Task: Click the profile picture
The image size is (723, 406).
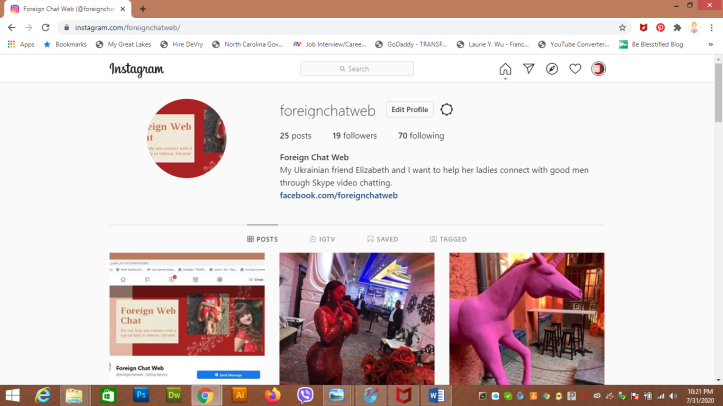Action: point(187,138)
